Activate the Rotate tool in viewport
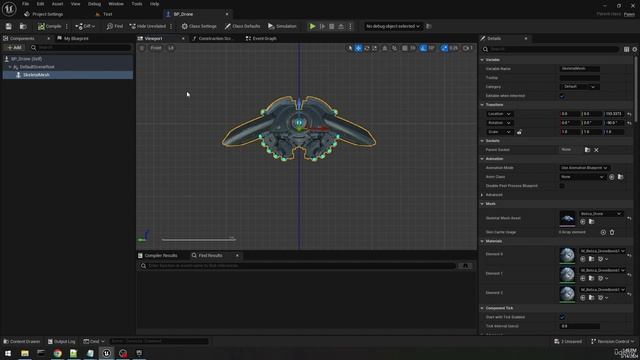Image resolution: width=640 pixels, height=360 pixels. pos(367,48)
